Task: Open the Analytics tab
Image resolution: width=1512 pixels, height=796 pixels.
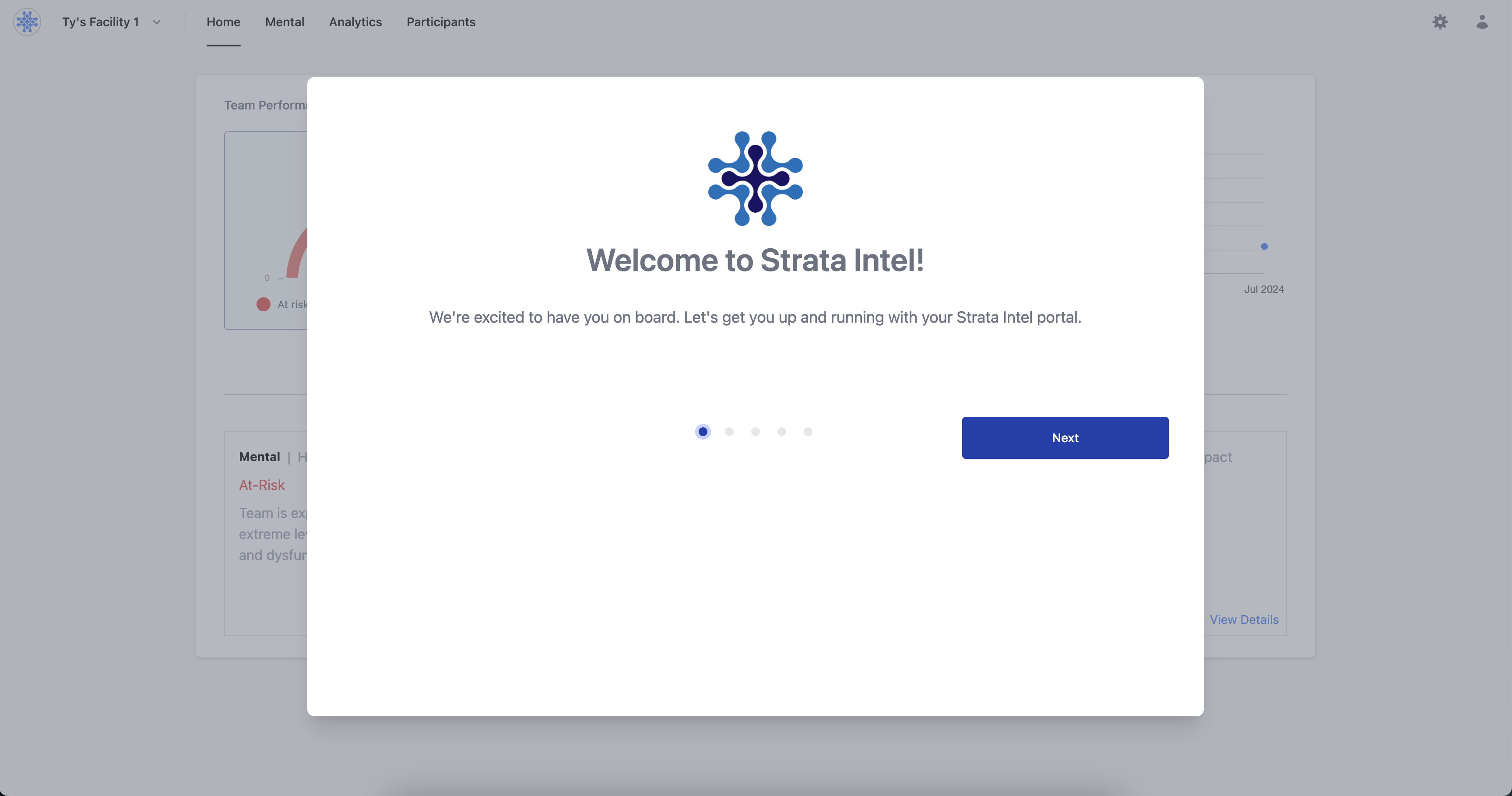Action: point(355,22)
